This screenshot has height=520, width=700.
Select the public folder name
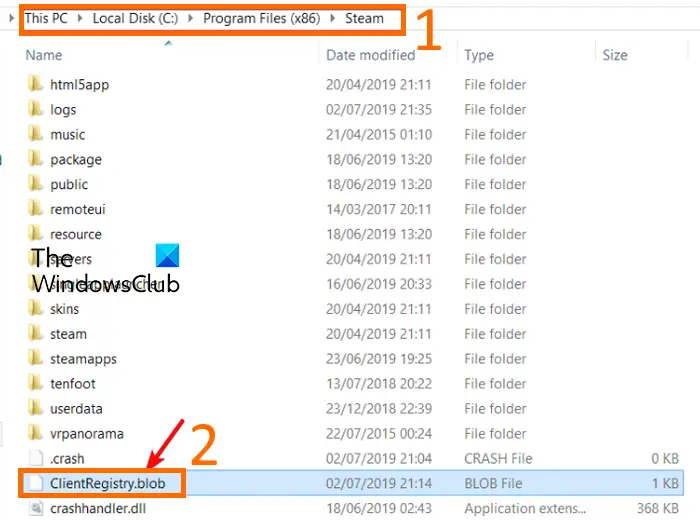[x=69, y=184]
